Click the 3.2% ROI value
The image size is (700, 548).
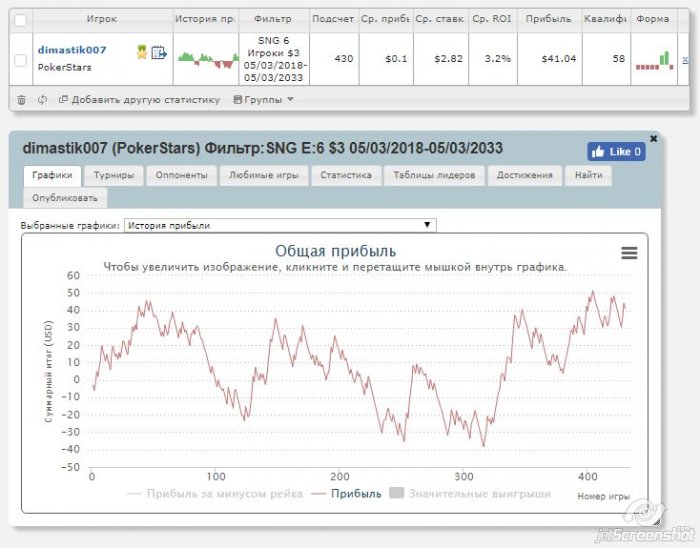pyautogui.click(x=498, y=59)
